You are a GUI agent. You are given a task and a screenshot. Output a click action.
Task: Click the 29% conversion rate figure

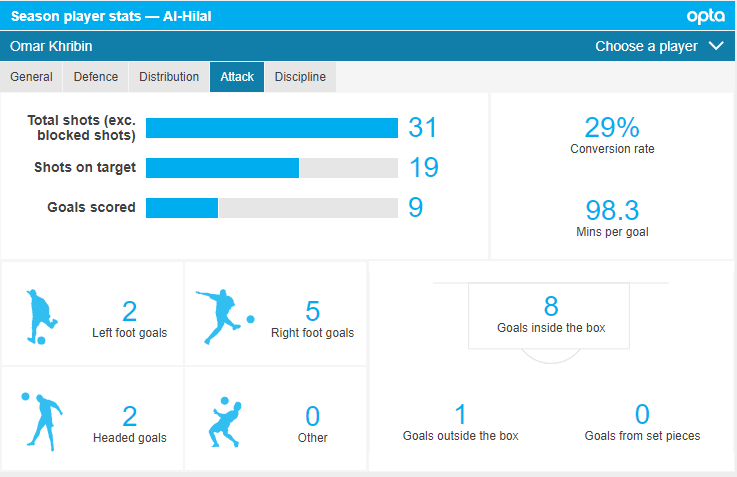[x=612, y=127]
